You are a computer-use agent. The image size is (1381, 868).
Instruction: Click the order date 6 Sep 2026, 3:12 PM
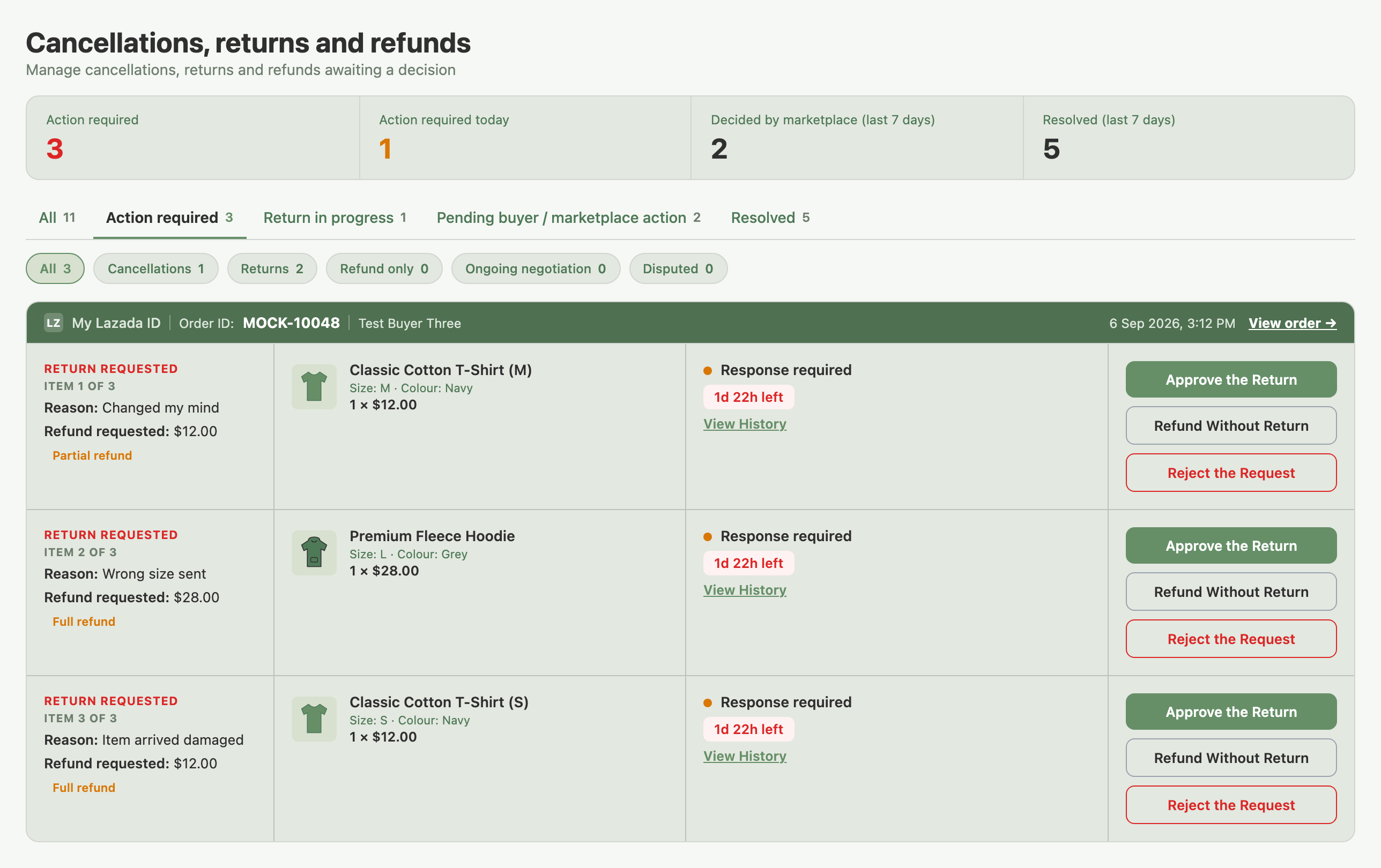(1172, 323)
